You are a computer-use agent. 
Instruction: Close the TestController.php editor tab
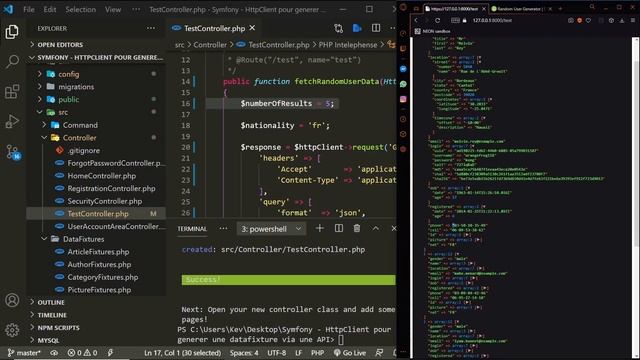[x=252, y=28]
